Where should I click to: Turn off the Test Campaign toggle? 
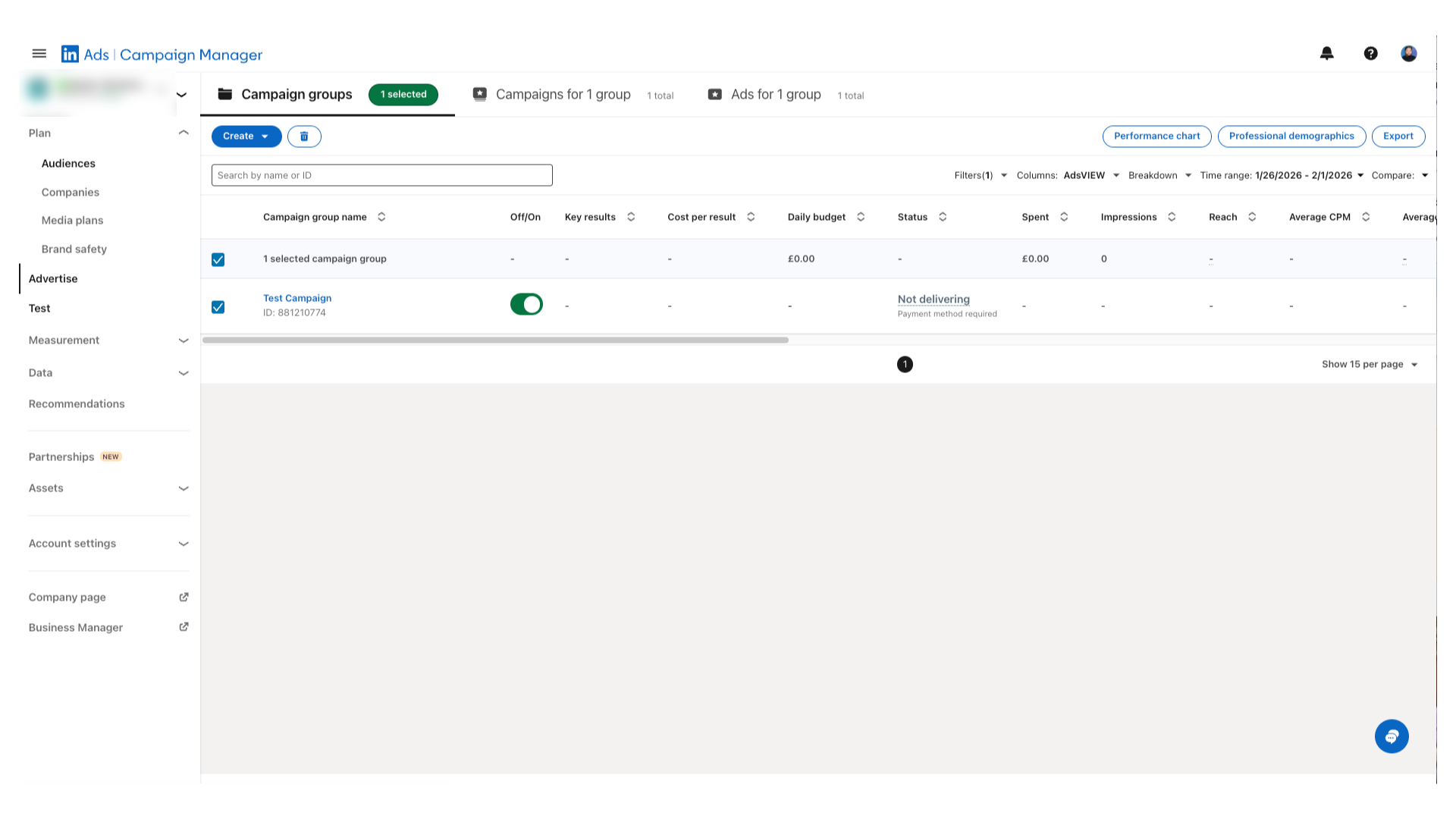(x=526, y=304)
